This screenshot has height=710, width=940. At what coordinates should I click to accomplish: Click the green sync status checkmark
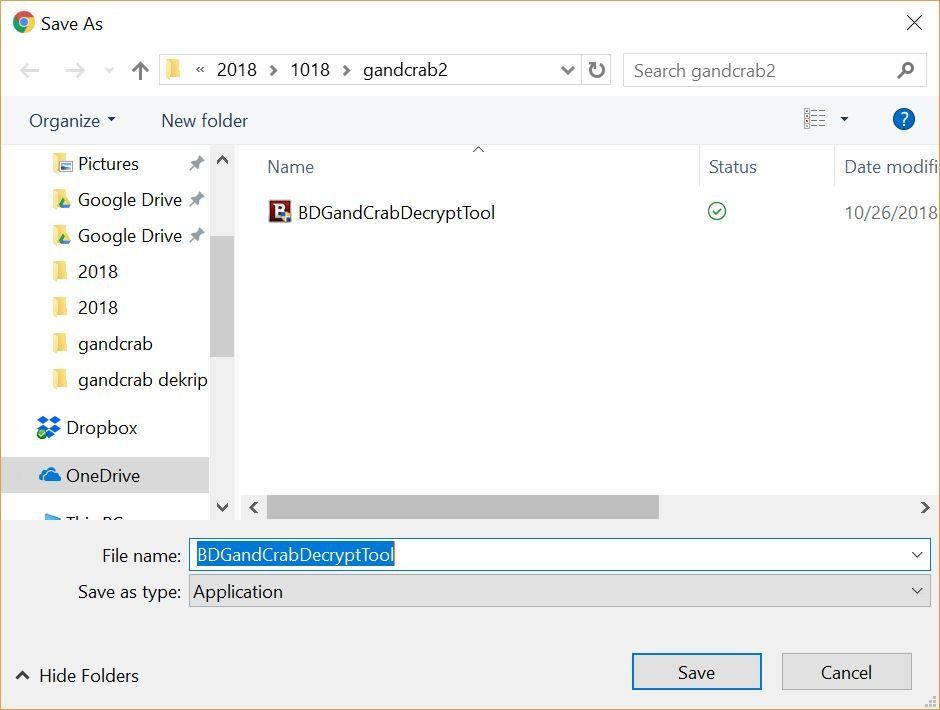(717, 211)
